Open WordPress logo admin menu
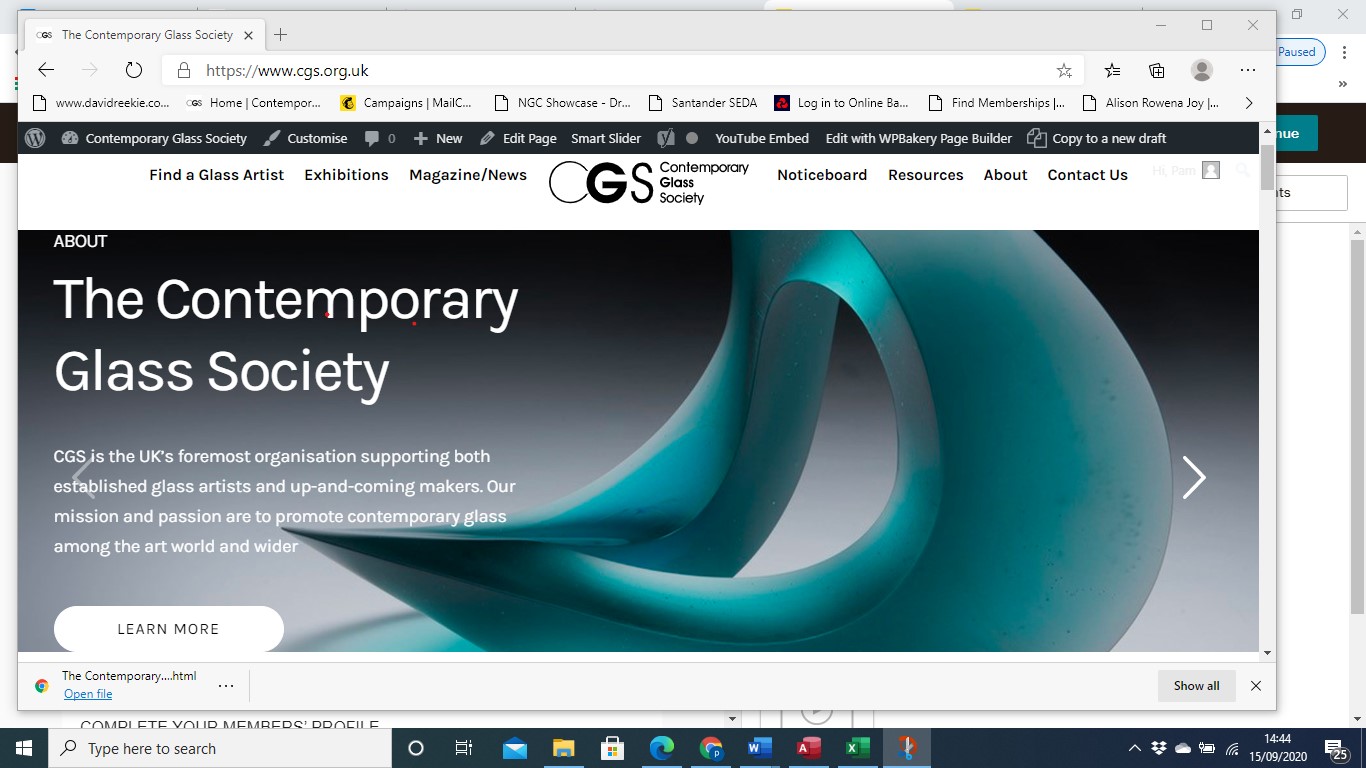 click(35, 138)
